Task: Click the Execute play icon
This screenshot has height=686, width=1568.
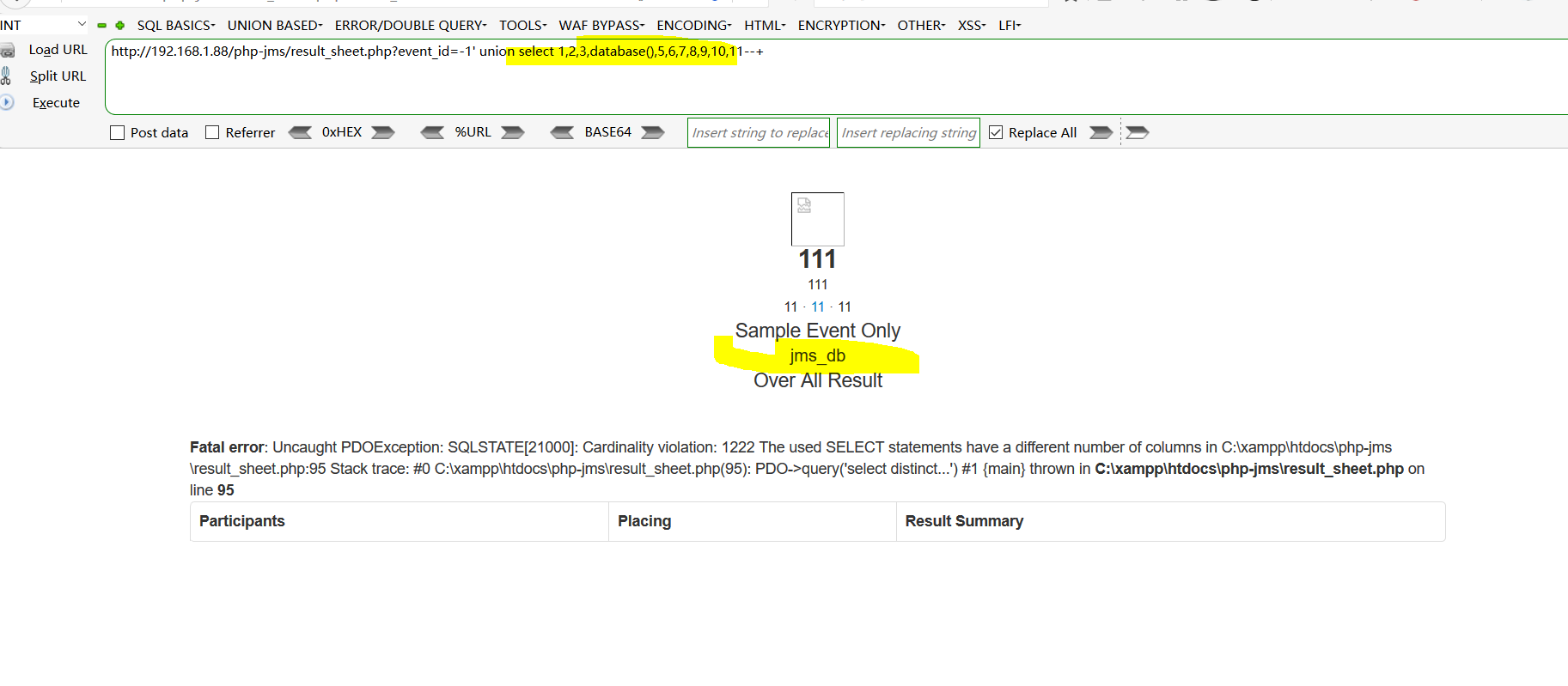Action: coord(7,102)
